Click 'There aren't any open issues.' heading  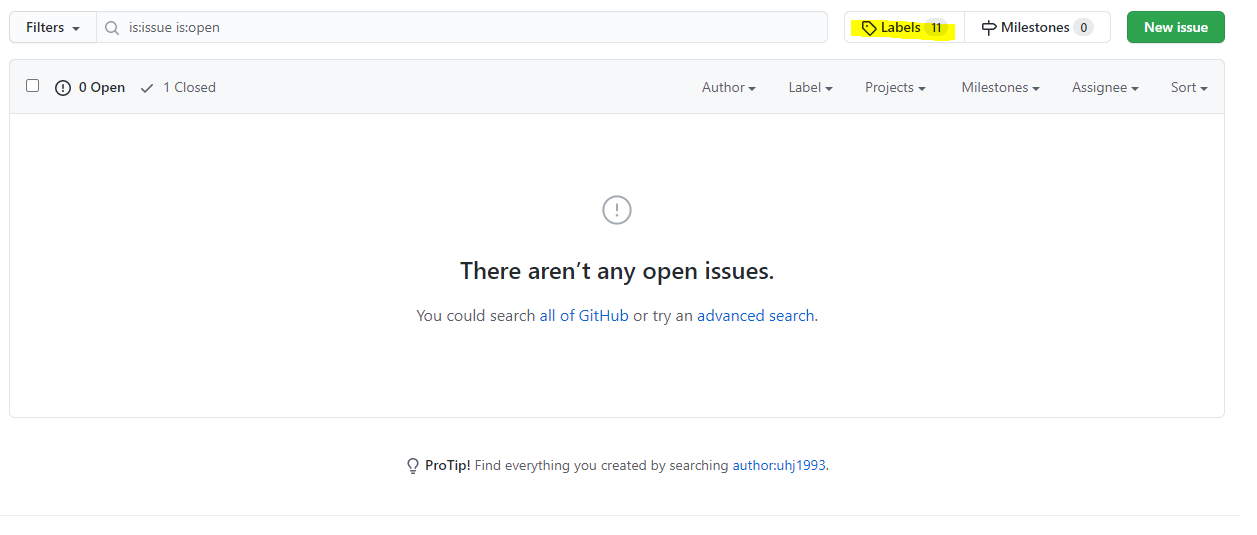617,271
